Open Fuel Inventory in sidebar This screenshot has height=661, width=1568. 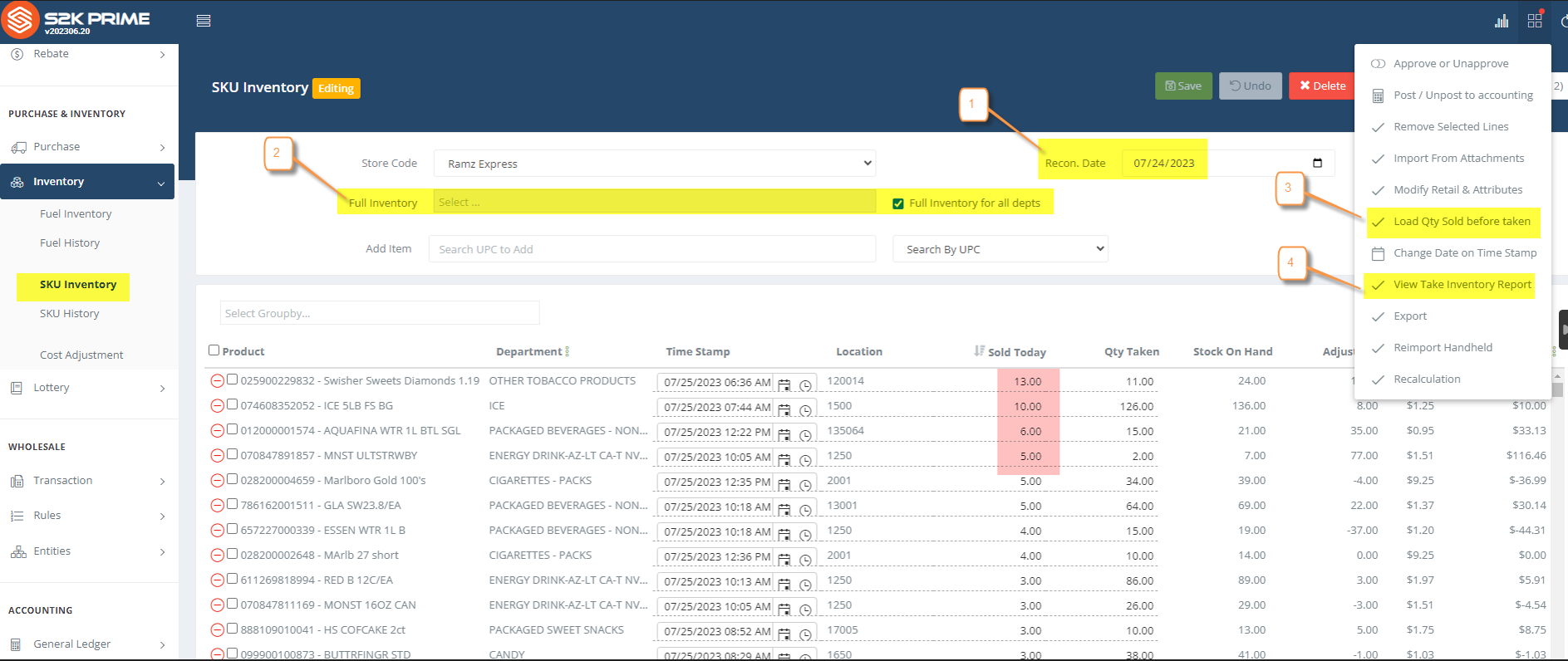point(76,214)
